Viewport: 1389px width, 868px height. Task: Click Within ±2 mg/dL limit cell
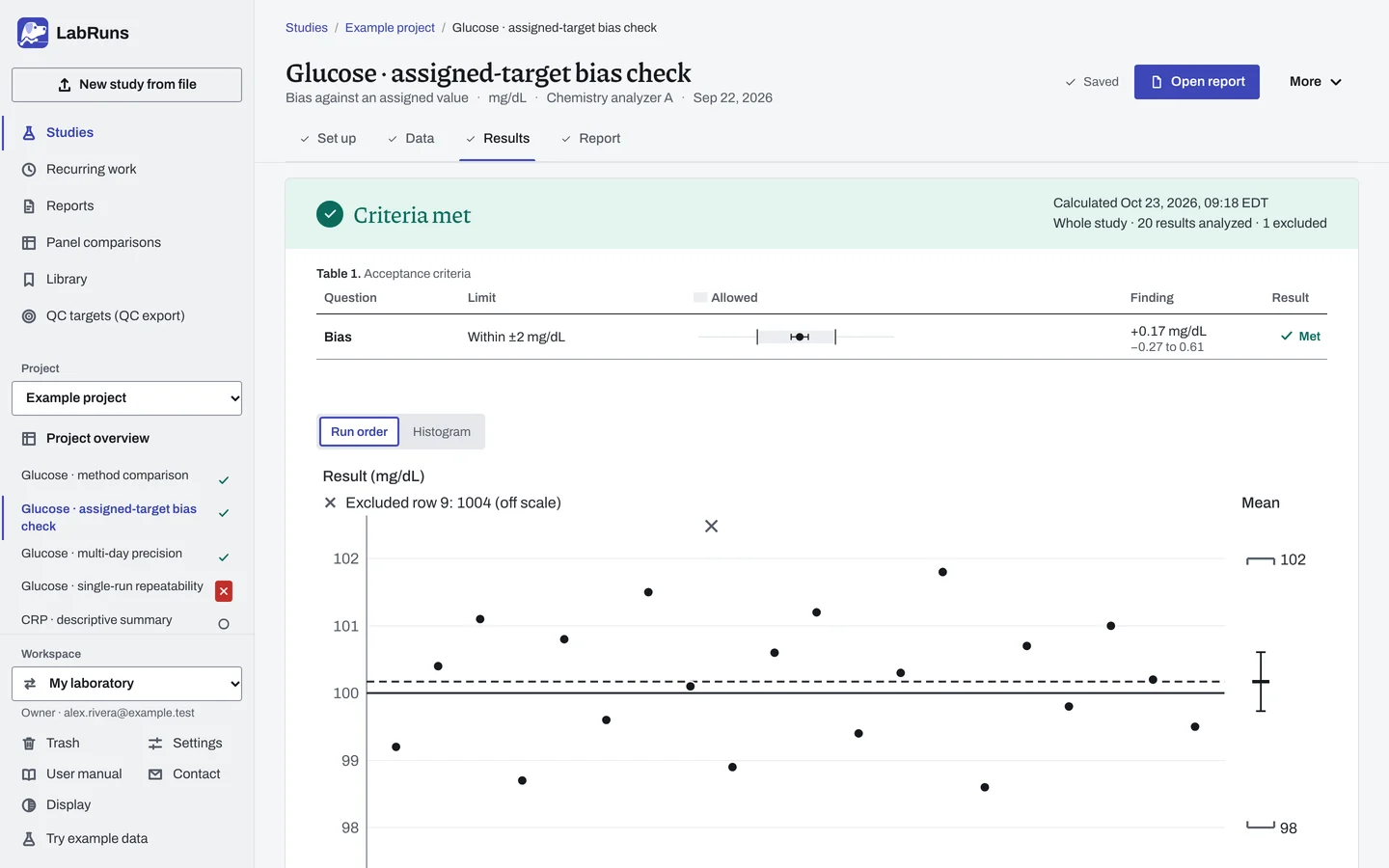(x=516, y=337)
